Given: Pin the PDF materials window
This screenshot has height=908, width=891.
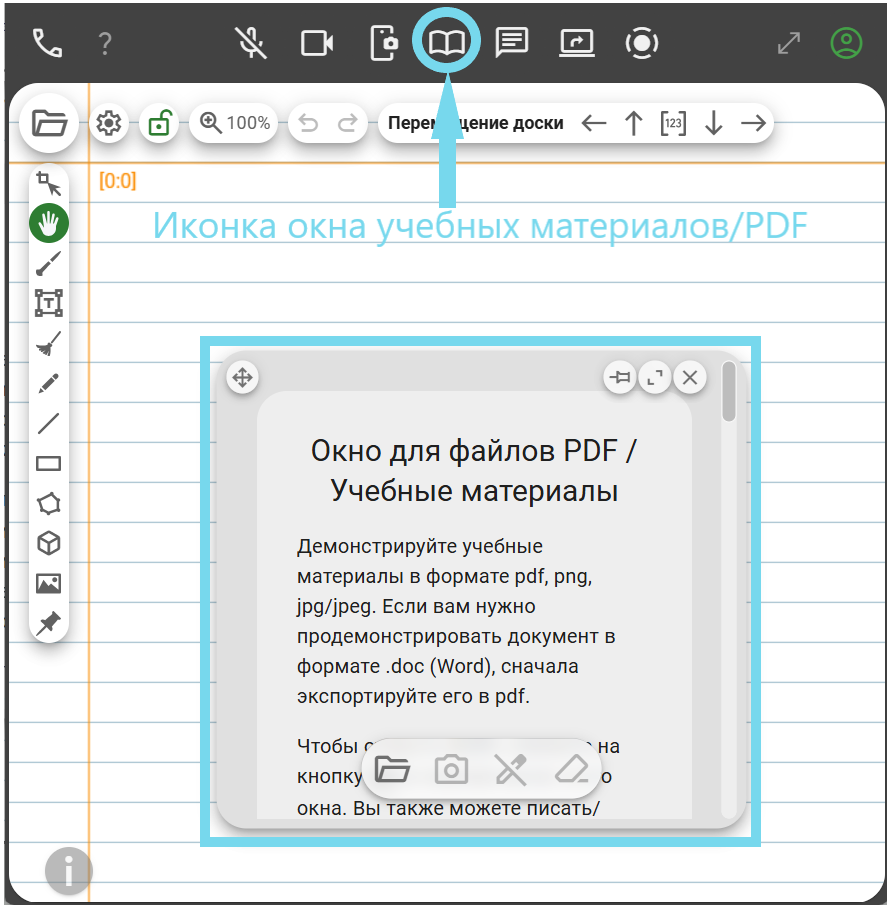Looking at the screenshot, I should coord(620,377).
